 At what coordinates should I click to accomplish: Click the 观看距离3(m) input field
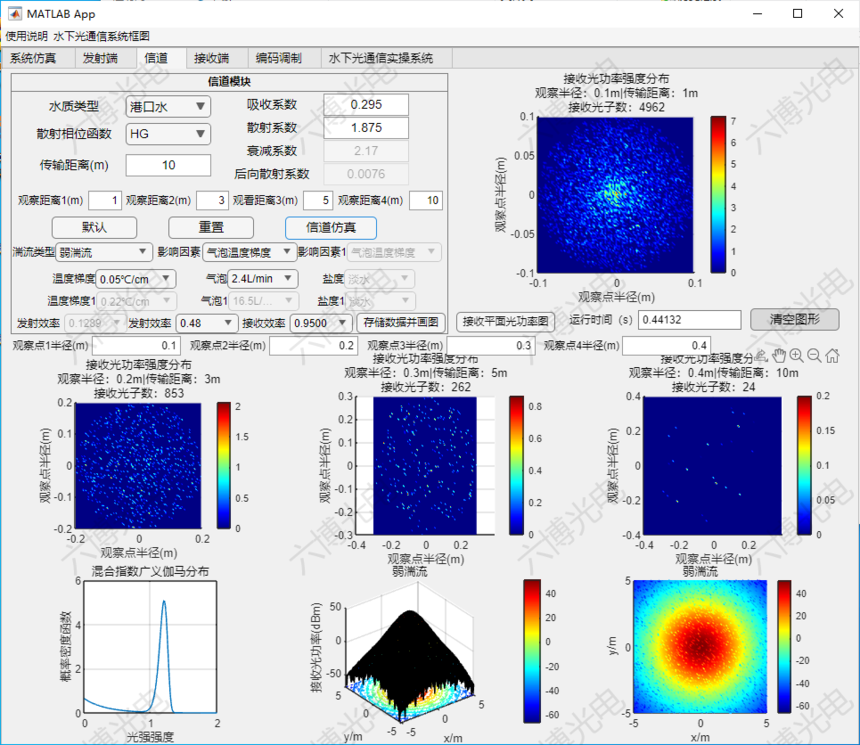tap(318, 200)
